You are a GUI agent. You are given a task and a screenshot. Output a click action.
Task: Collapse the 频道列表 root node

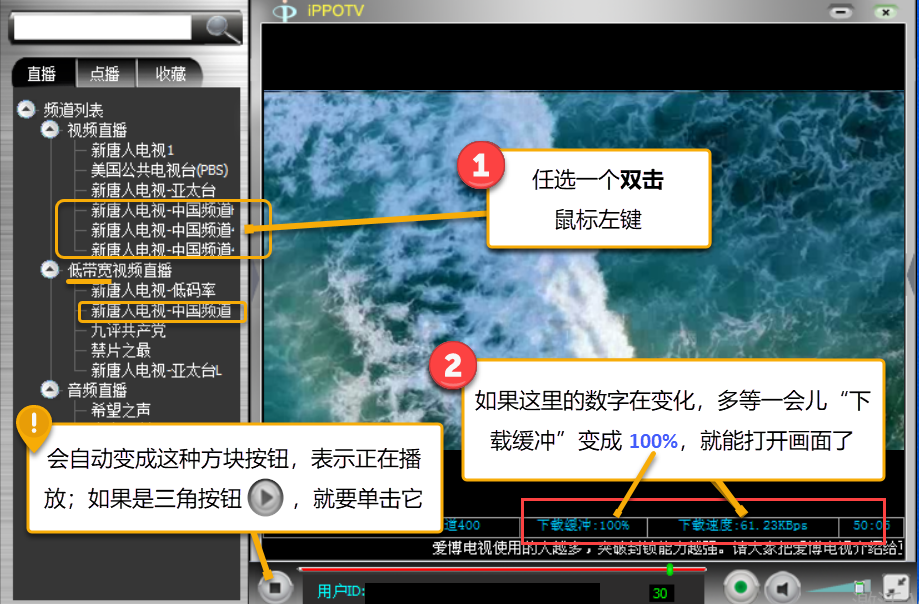tap(27, 109)
